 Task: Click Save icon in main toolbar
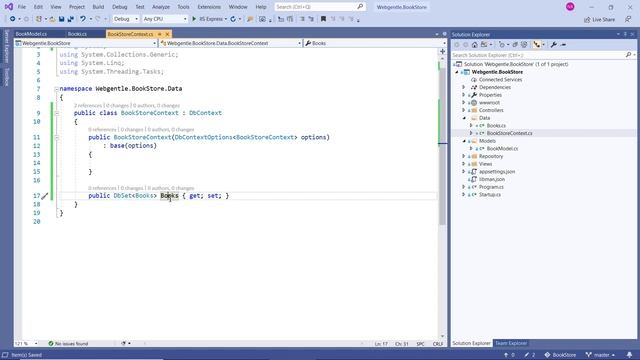pos(62,19)
